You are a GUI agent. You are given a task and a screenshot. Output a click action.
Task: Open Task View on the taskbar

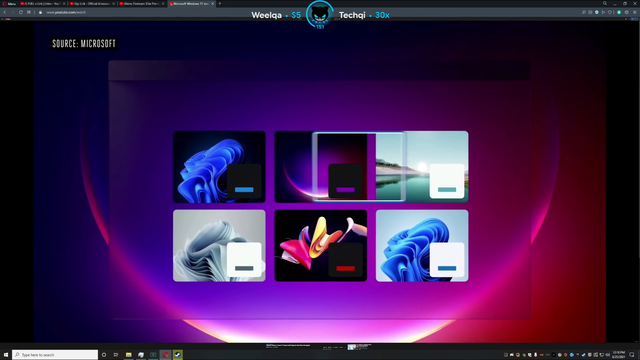[116, 355]
